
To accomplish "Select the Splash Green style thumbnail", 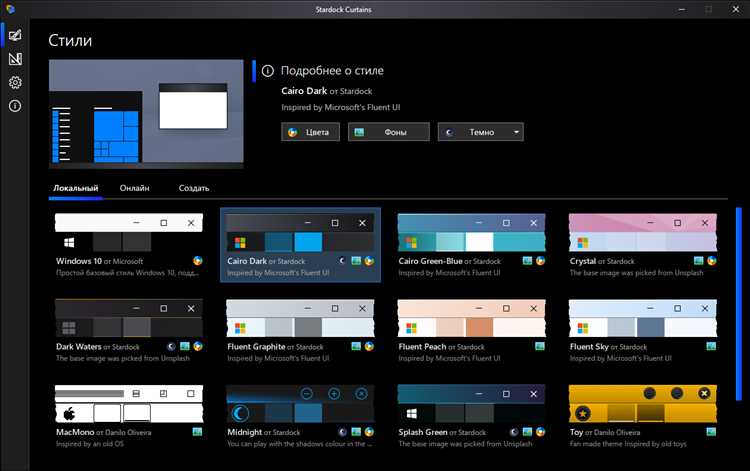I will coord(471,404).
